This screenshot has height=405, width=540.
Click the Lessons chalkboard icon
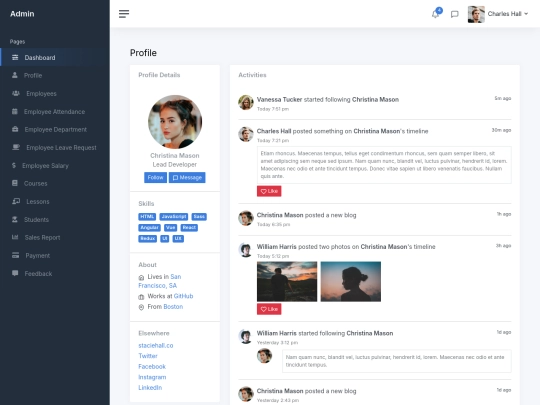tap(16, 201)
